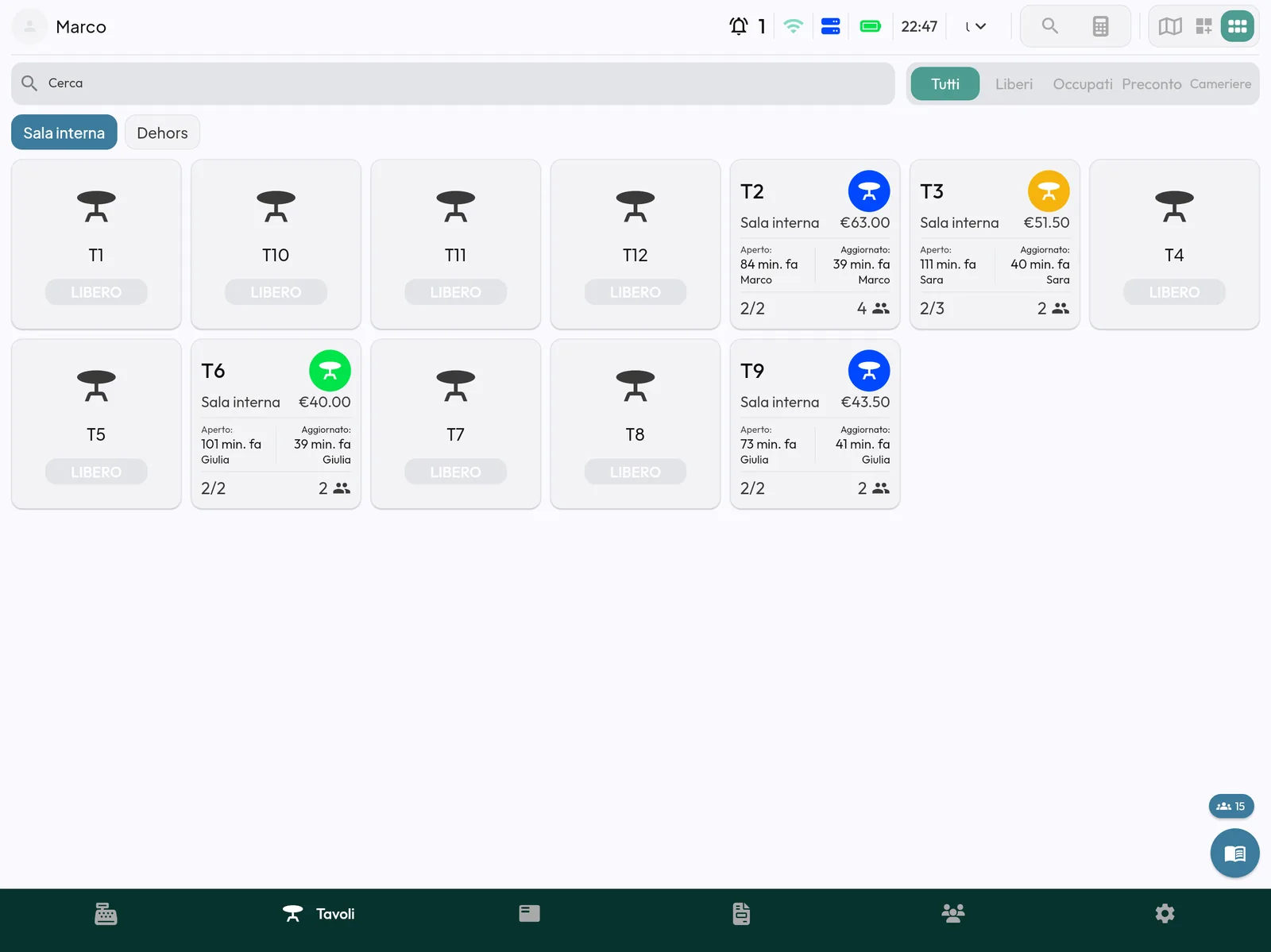Filter tables by Cameriere
1271x952 pixels.
tap(1220, 84)
